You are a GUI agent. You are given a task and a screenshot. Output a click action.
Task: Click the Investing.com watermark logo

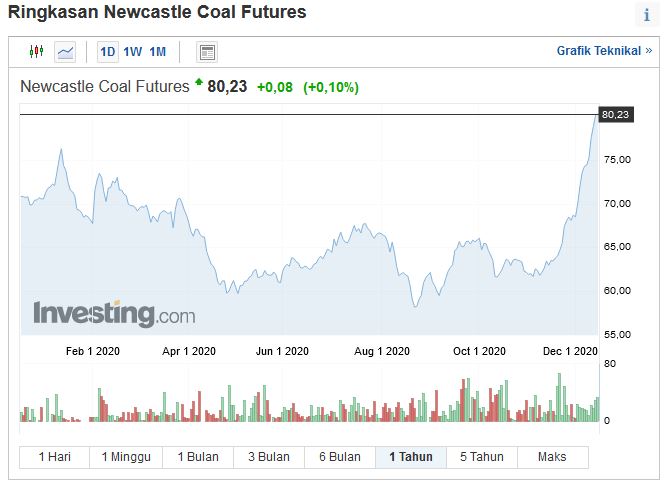(x=115, y=314)
